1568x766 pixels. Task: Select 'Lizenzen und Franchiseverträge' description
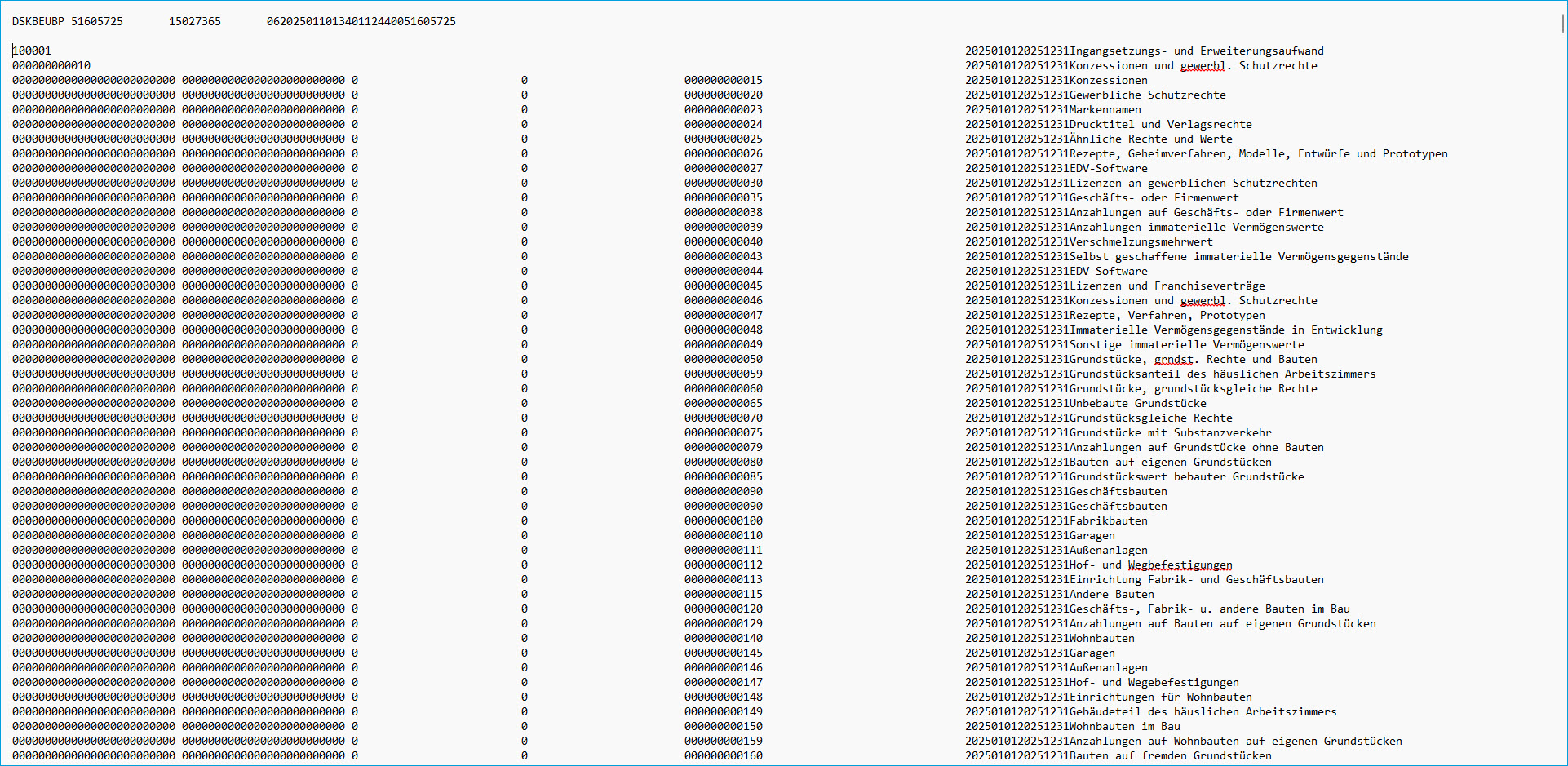[x=1167, y=286]
